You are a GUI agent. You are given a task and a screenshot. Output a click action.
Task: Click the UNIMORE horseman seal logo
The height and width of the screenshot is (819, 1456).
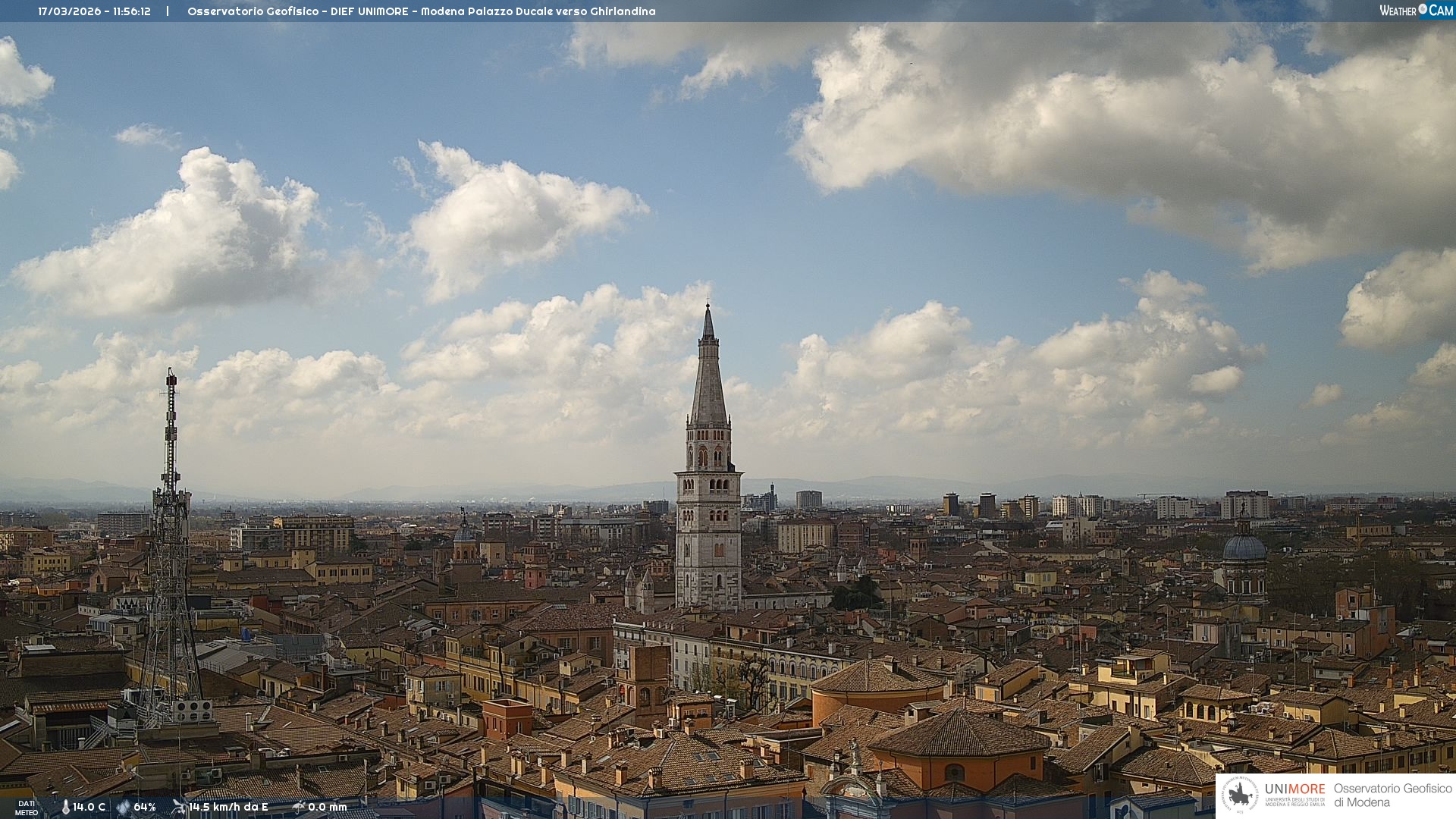pyautogui.click(x=1241, y=795)
